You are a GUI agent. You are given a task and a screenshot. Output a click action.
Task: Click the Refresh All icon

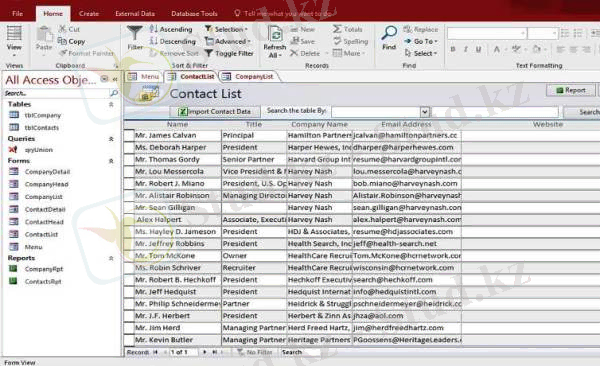tap(275, 34)
